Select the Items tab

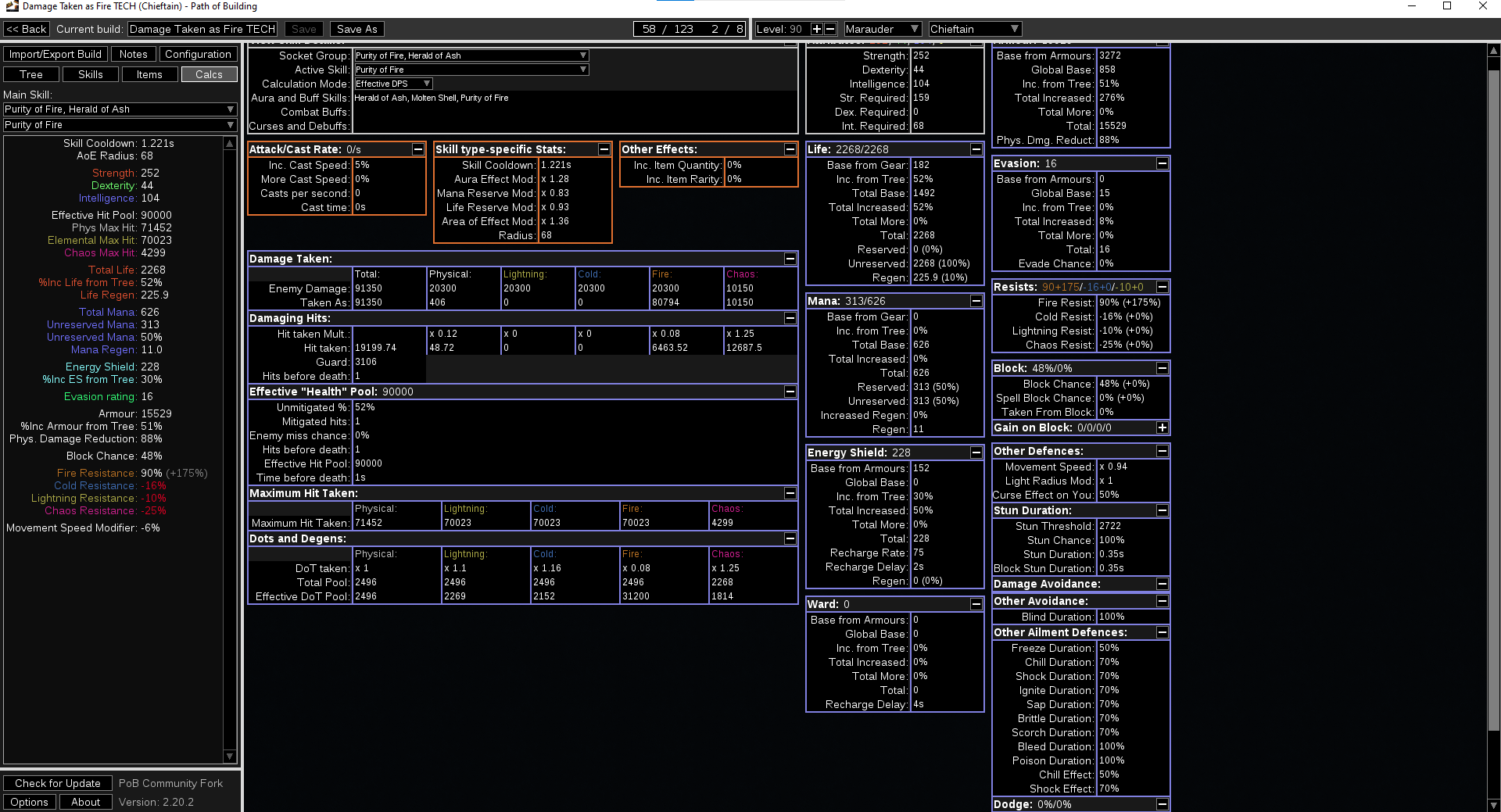click(x=149, y=74)
